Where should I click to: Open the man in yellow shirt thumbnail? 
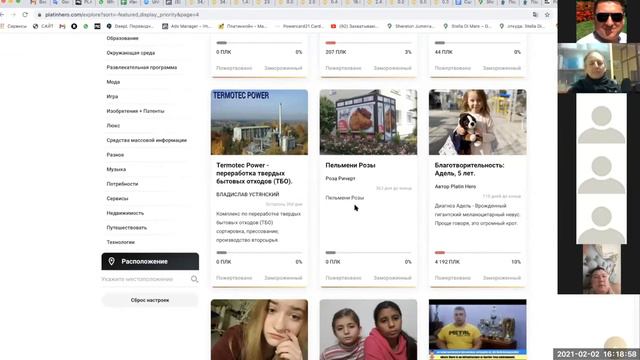coord(478,330)
